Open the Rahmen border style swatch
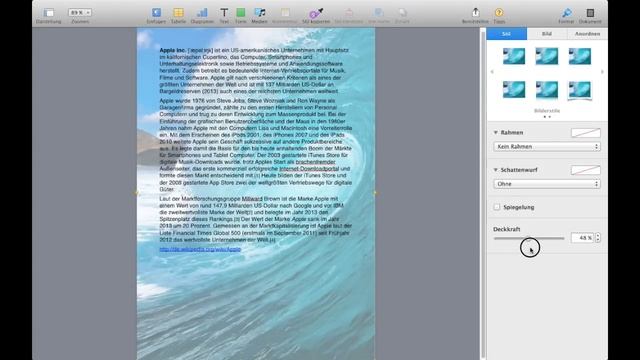The height and width of the screenshot is (360, 640). pos(586,133)
